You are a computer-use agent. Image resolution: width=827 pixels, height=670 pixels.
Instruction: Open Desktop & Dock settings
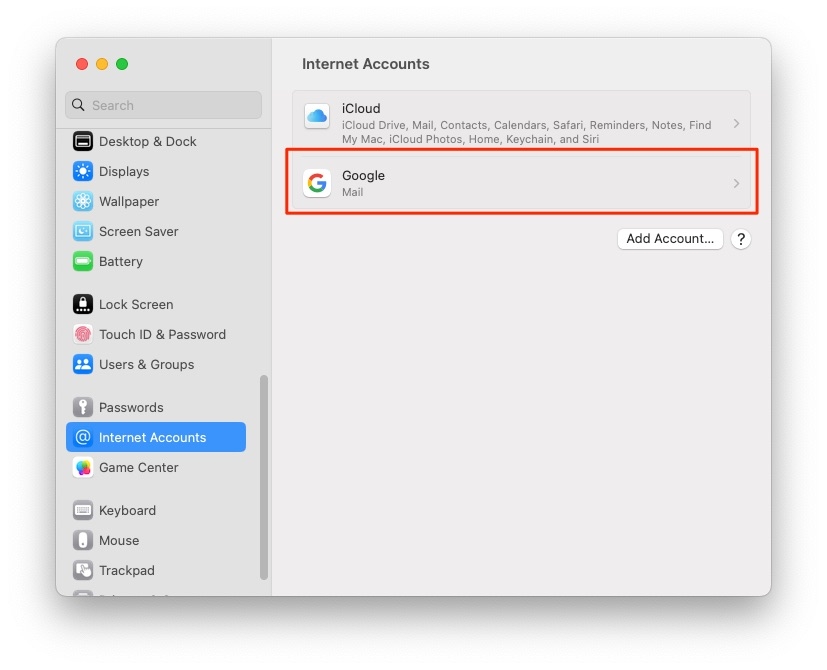pyautogui.click(x=148, y=141)
